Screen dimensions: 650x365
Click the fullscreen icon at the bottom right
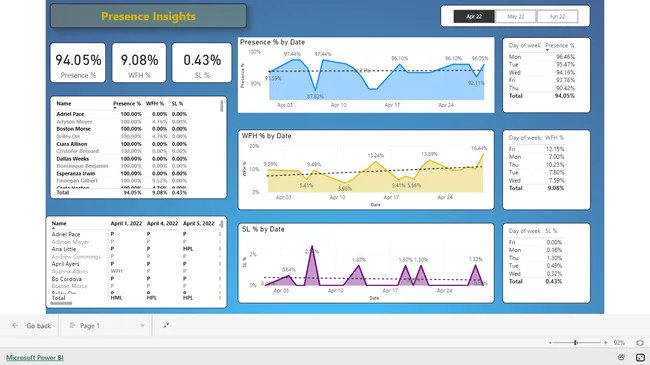coord(640,357)
